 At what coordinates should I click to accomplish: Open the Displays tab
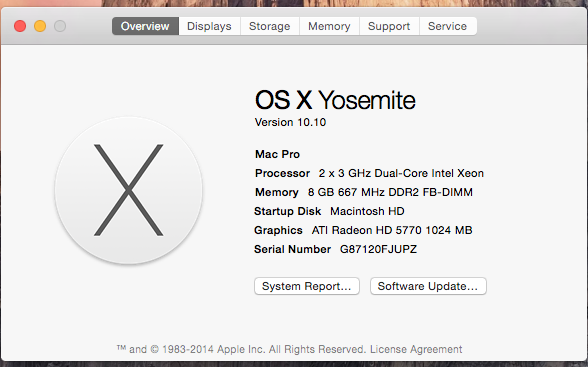pos(209,26)
